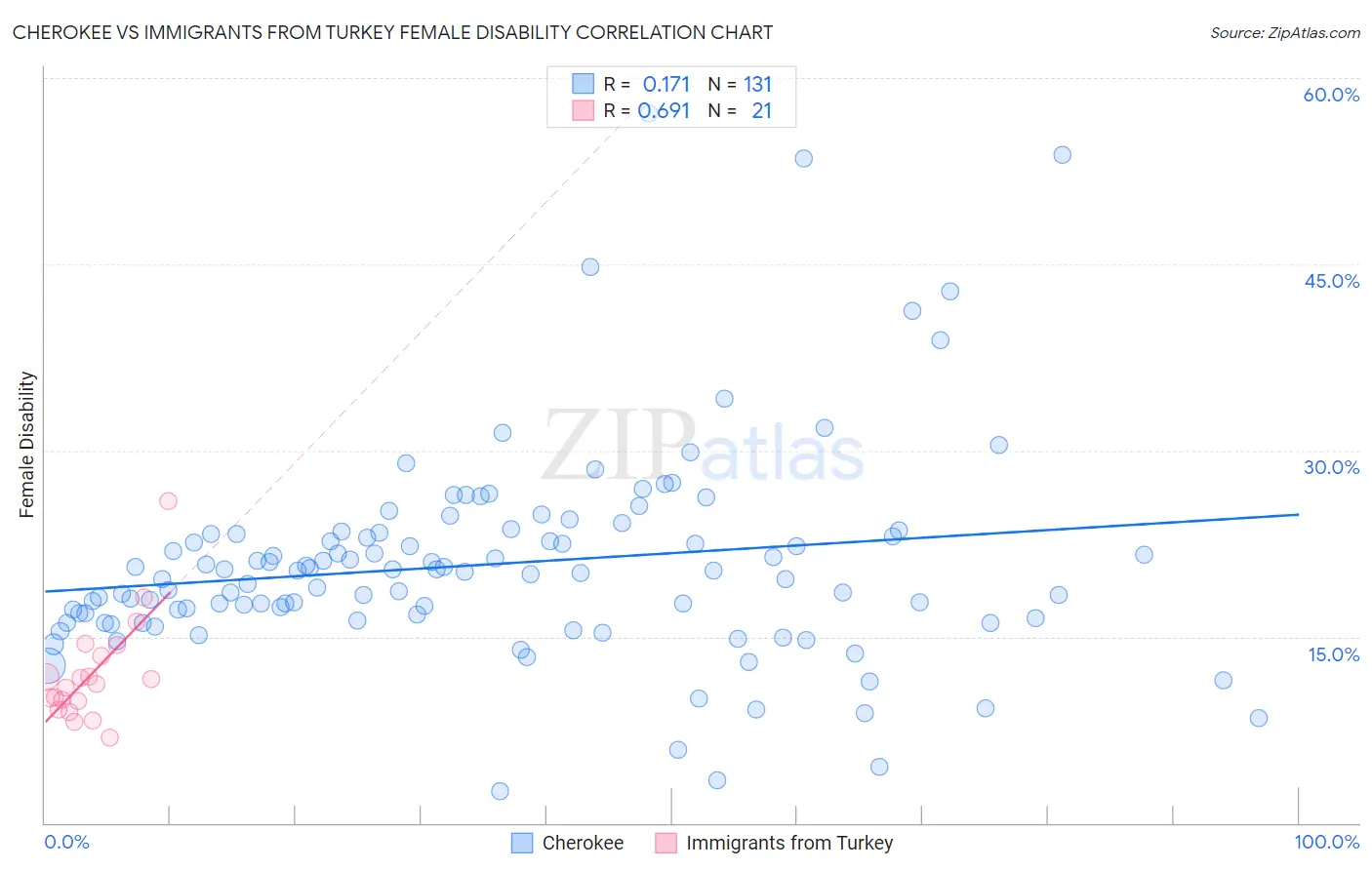Click the 45.0% y-axis label
This screenshot has width=1372, height=870.
pos(1331,281)
